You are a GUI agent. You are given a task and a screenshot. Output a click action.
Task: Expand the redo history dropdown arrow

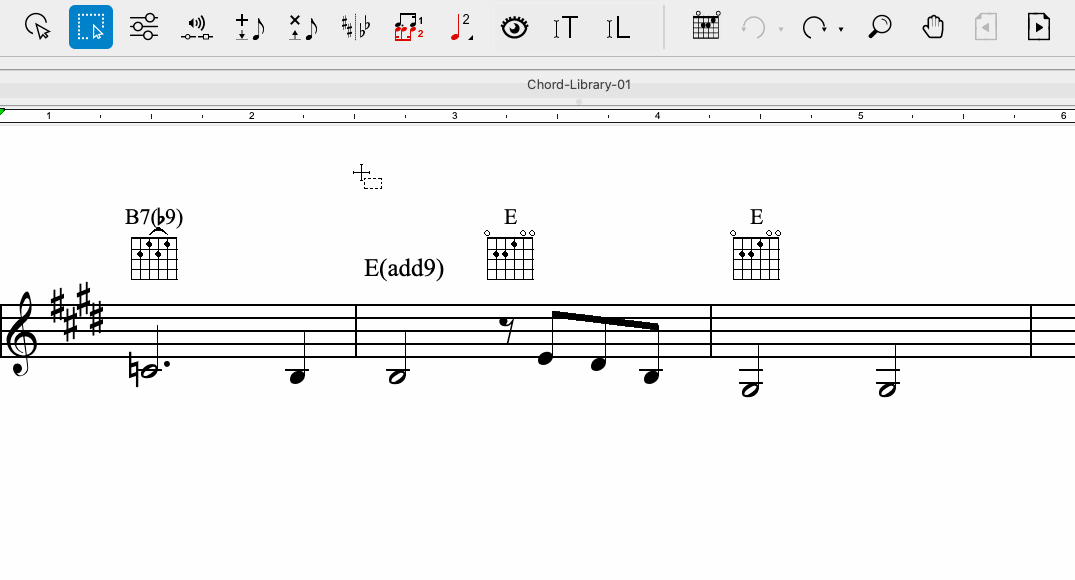(841, 29)
